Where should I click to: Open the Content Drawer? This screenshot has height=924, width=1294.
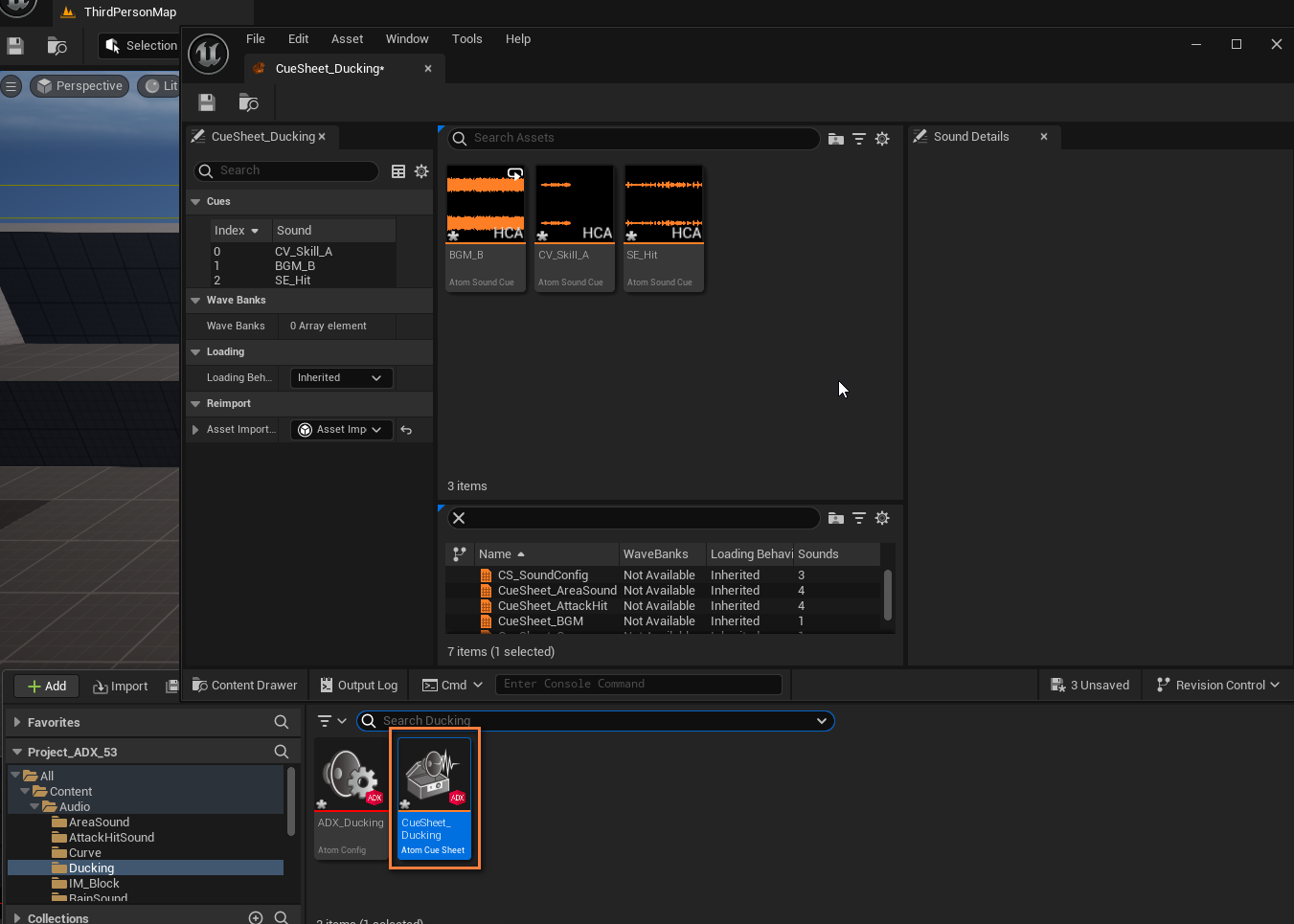244,685
